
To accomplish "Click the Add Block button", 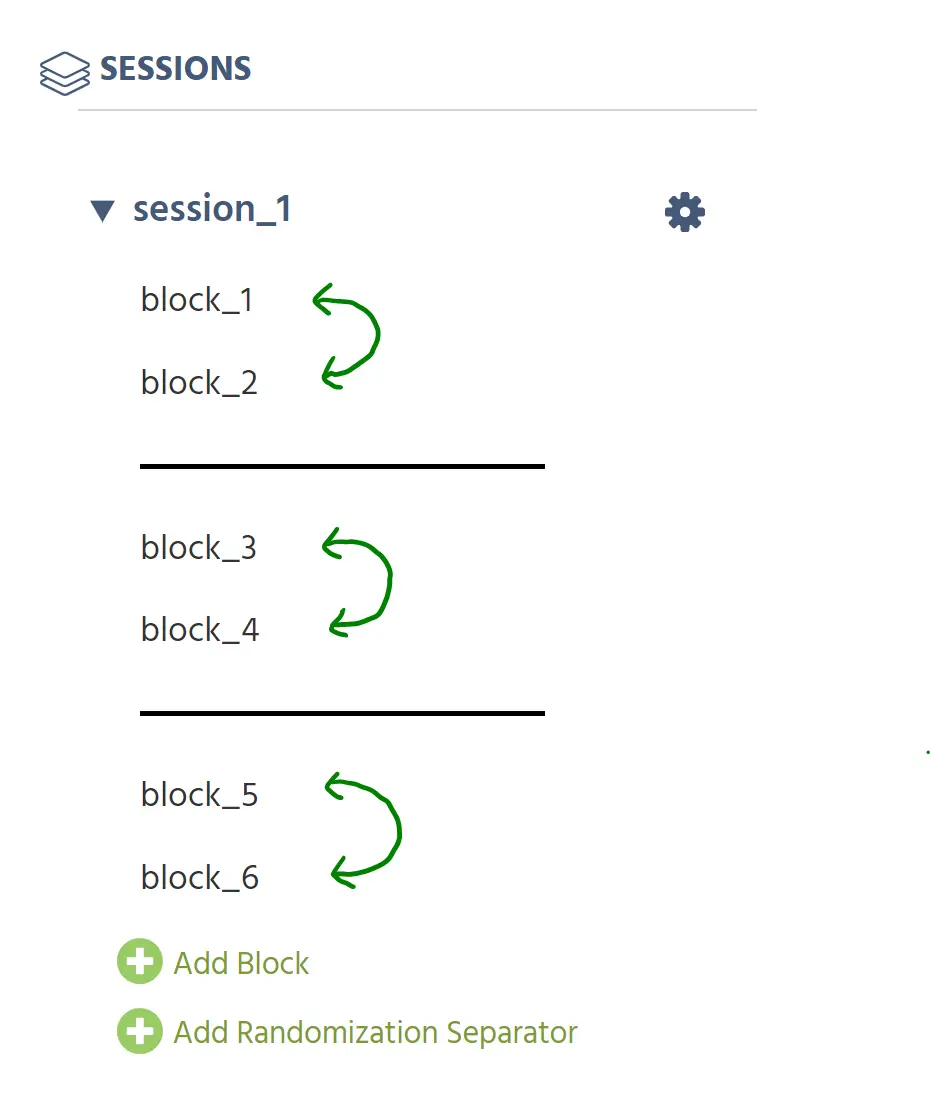I will [241, 962].
